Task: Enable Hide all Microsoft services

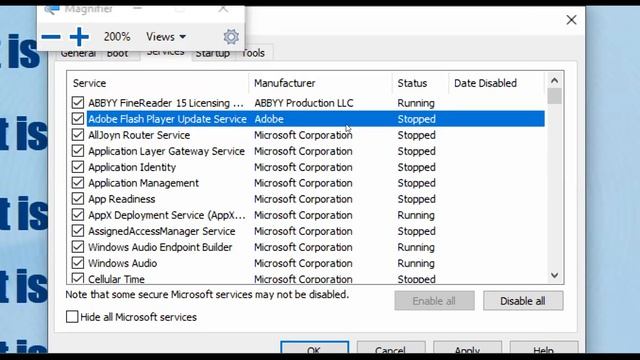Action: tap(72, 317)
